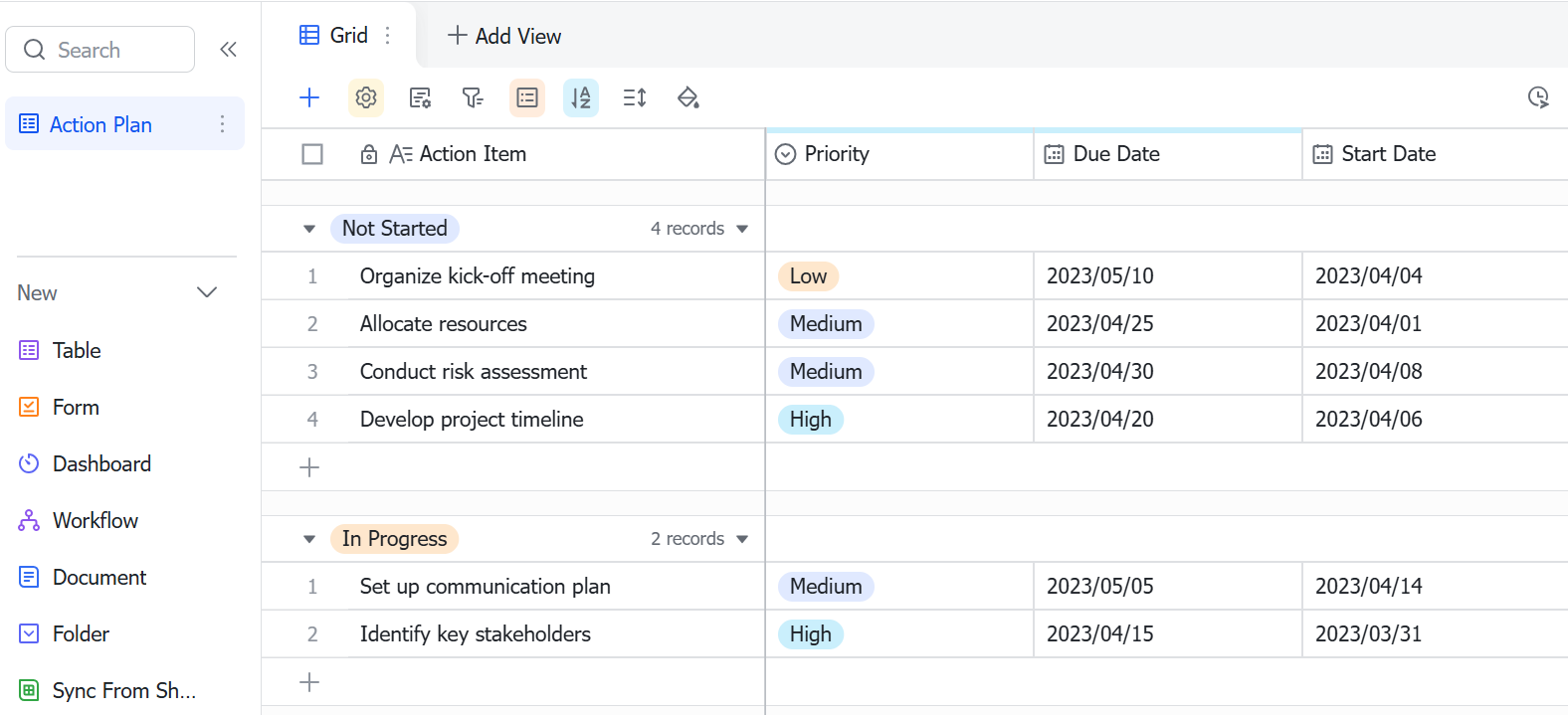Click High tag for Develop project timeline
This screenshot has height=715, width=1568.
tap(811, 420)
